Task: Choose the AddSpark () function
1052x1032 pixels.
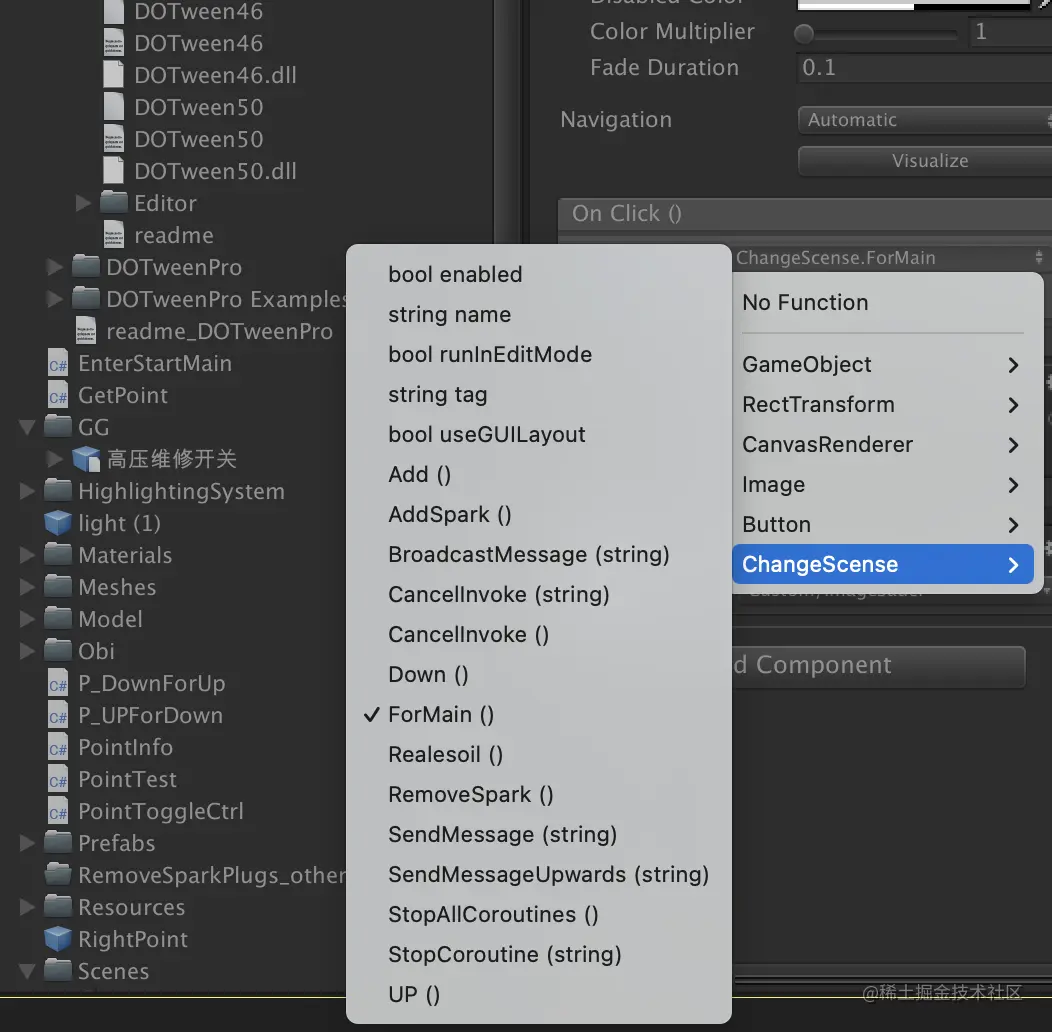Action: [x=539, y=515]
